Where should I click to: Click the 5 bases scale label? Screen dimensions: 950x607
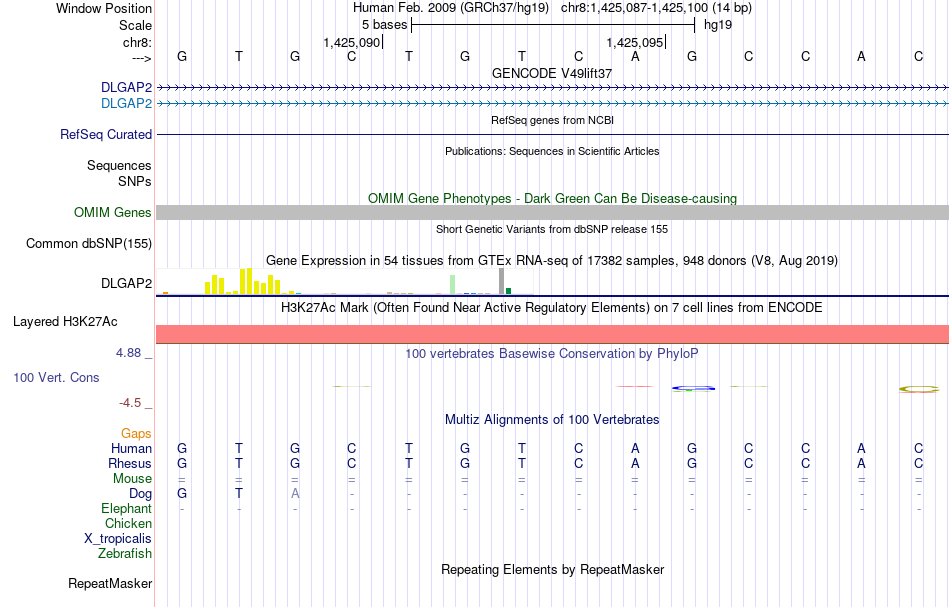pyautogui.click(x=385, y=25)
